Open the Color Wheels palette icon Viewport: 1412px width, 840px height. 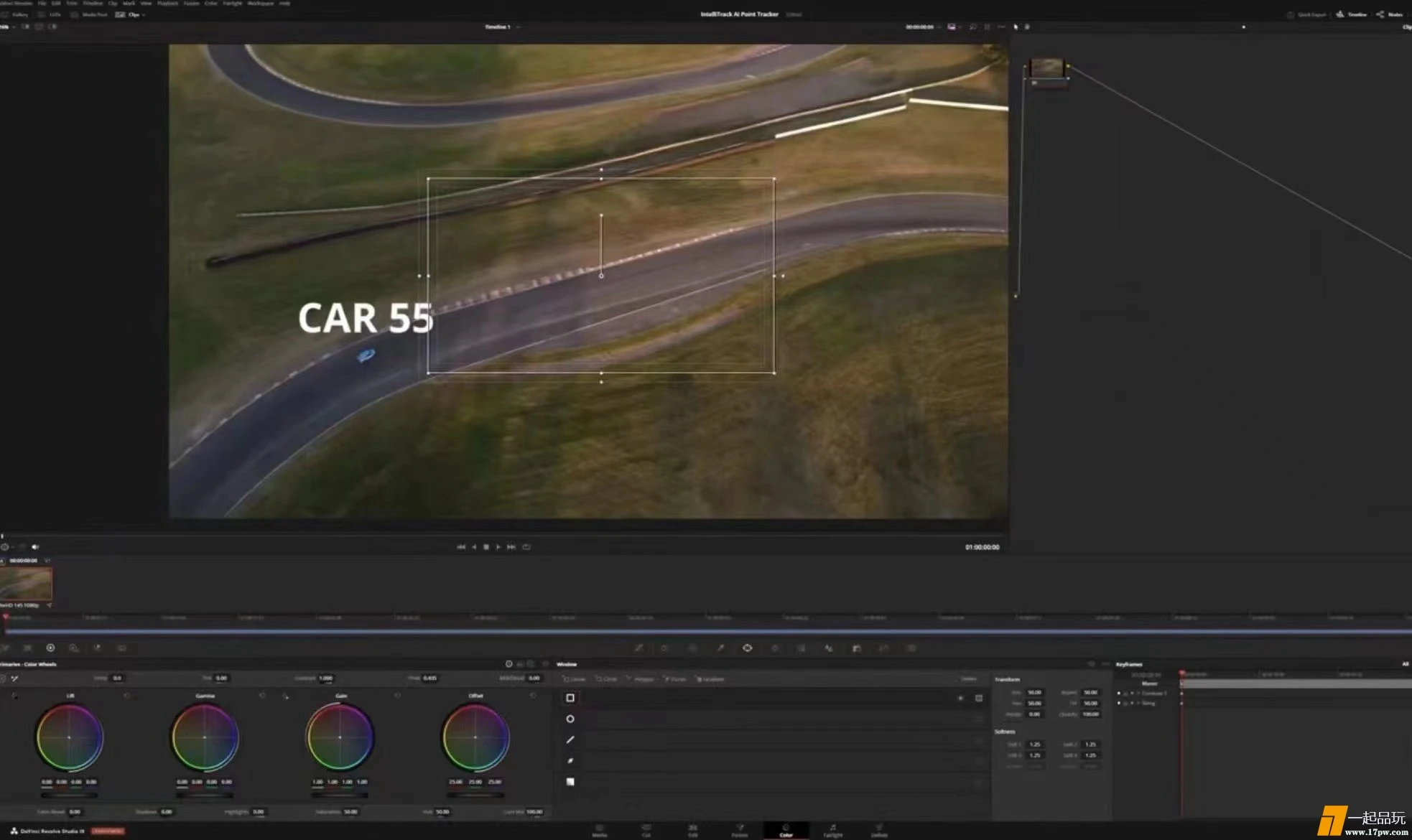(x=50, y=648)
